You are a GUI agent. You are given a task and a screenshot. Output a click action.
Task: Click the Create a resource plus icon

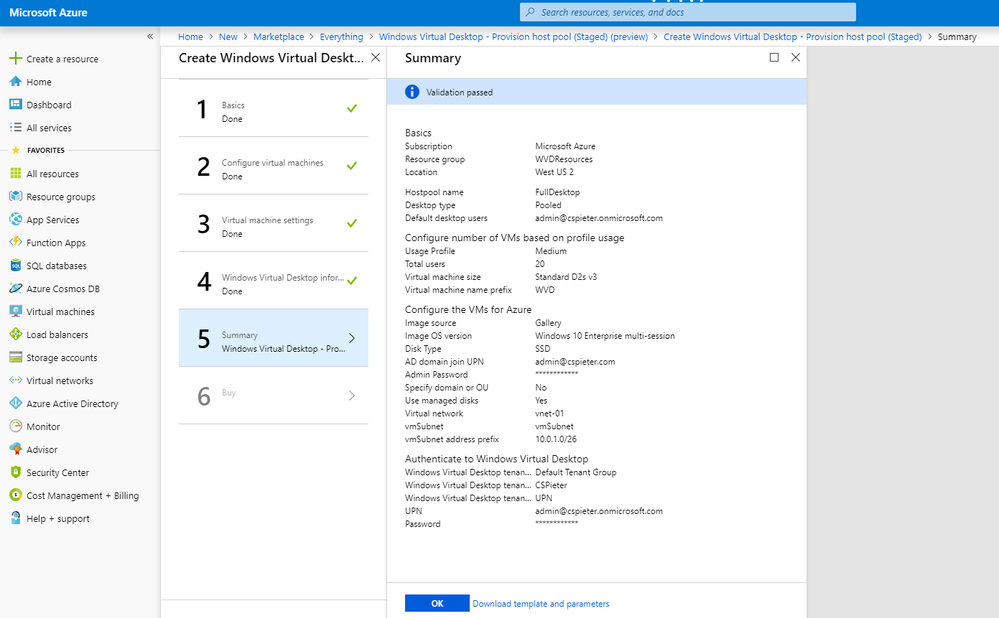(x=15, y=59)
